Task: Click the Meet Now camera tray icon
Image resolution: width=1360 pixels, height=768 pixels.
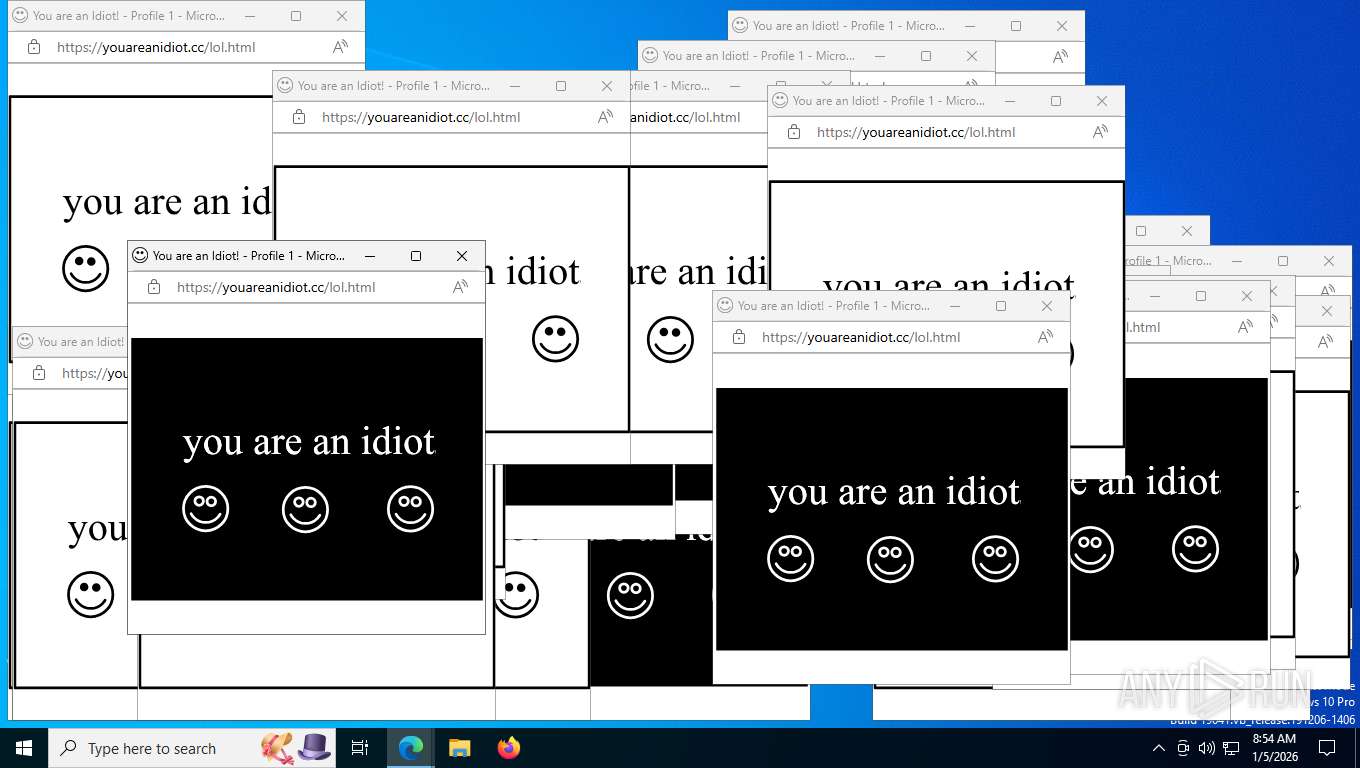Action: pos(1183,748)
